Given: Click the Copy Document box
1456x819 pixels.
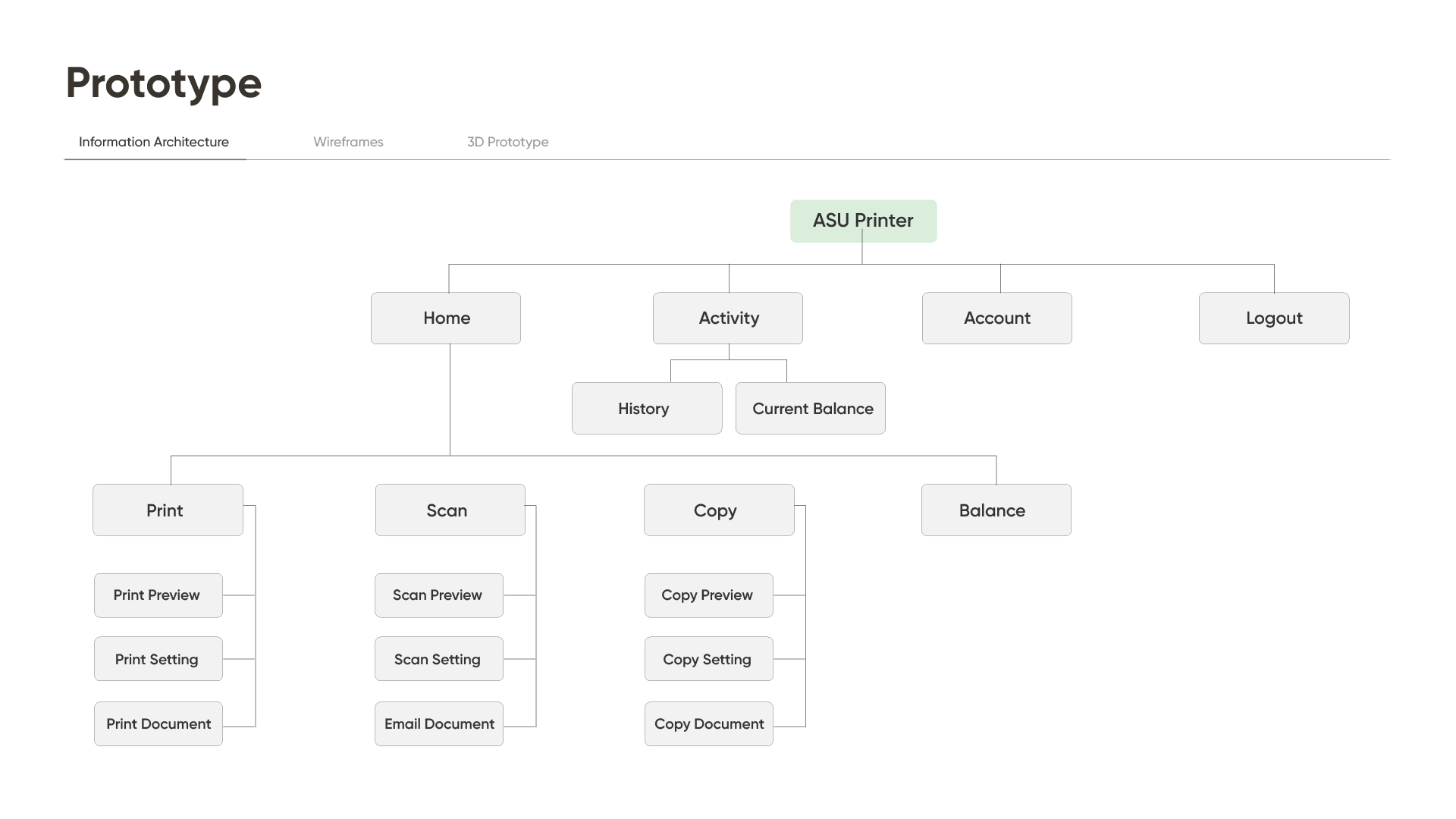Looking at the screenshot, I should point(708,723).
